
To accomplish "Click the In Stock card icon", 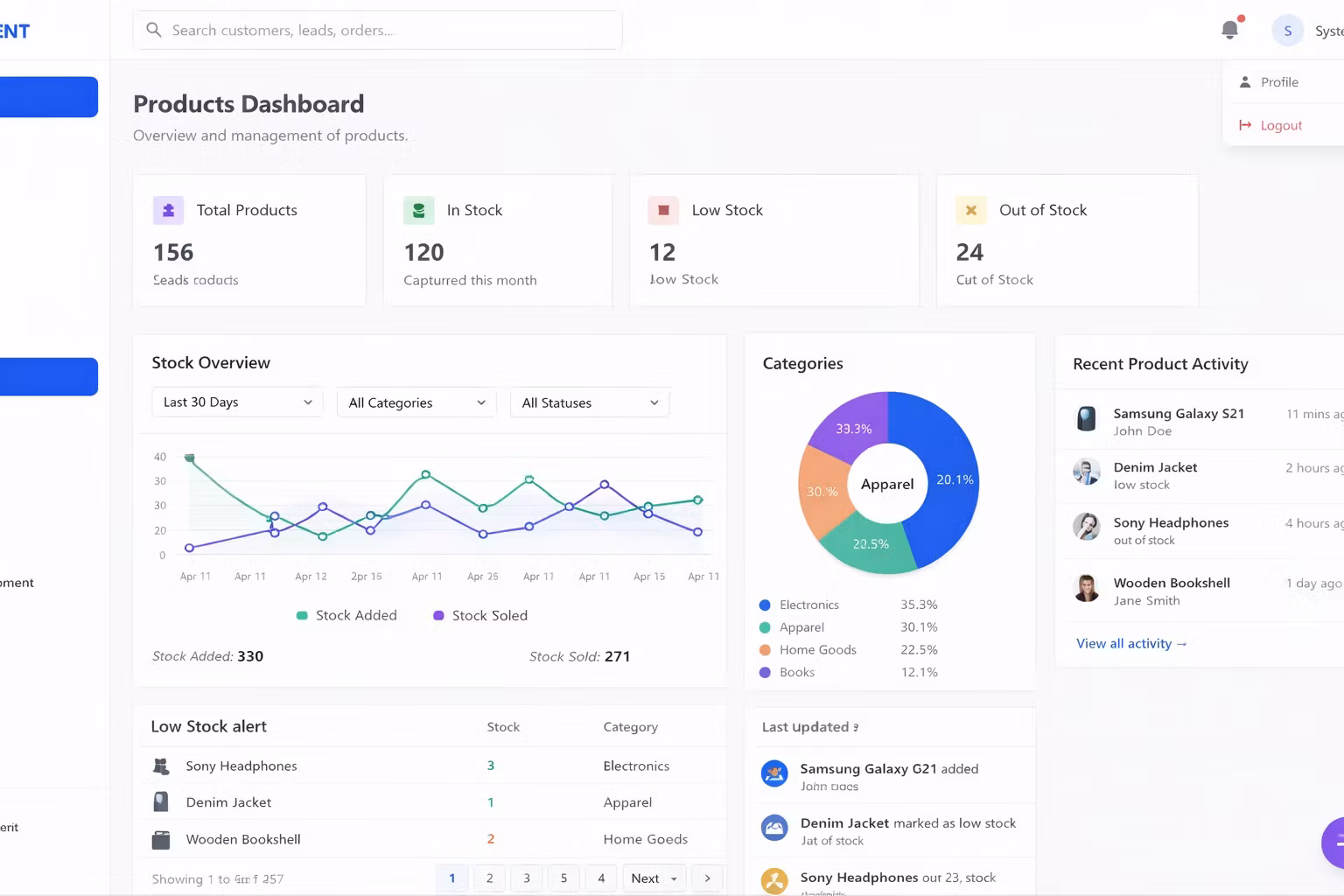I will coord(418,210).
